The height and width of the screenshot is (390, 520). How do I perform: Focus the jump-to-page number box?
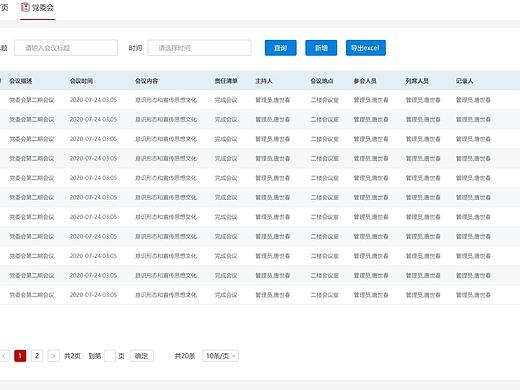point(110,356)
